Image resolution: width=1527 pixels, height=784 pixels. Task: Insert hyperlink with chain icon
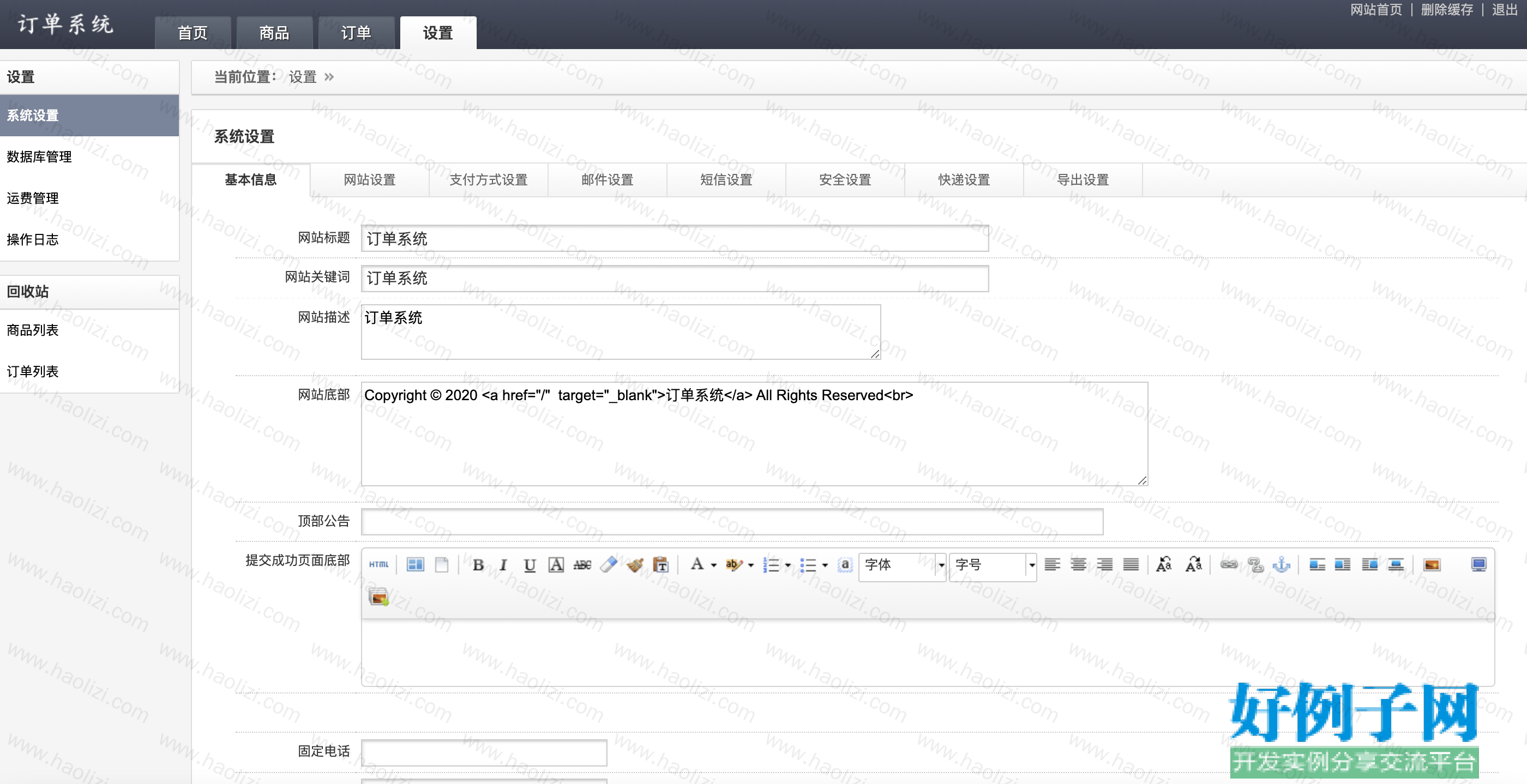[1229, 565]
